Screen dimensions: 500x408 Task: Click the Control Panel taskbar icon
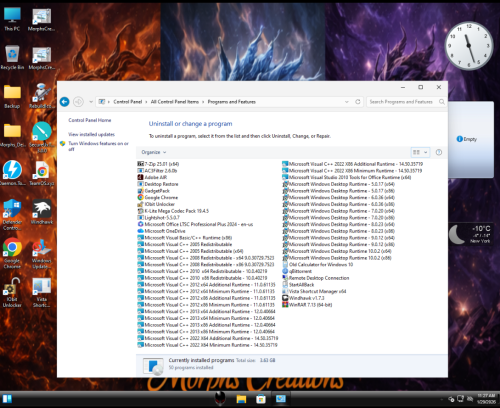pyautogui.click(x=281, y=399)
